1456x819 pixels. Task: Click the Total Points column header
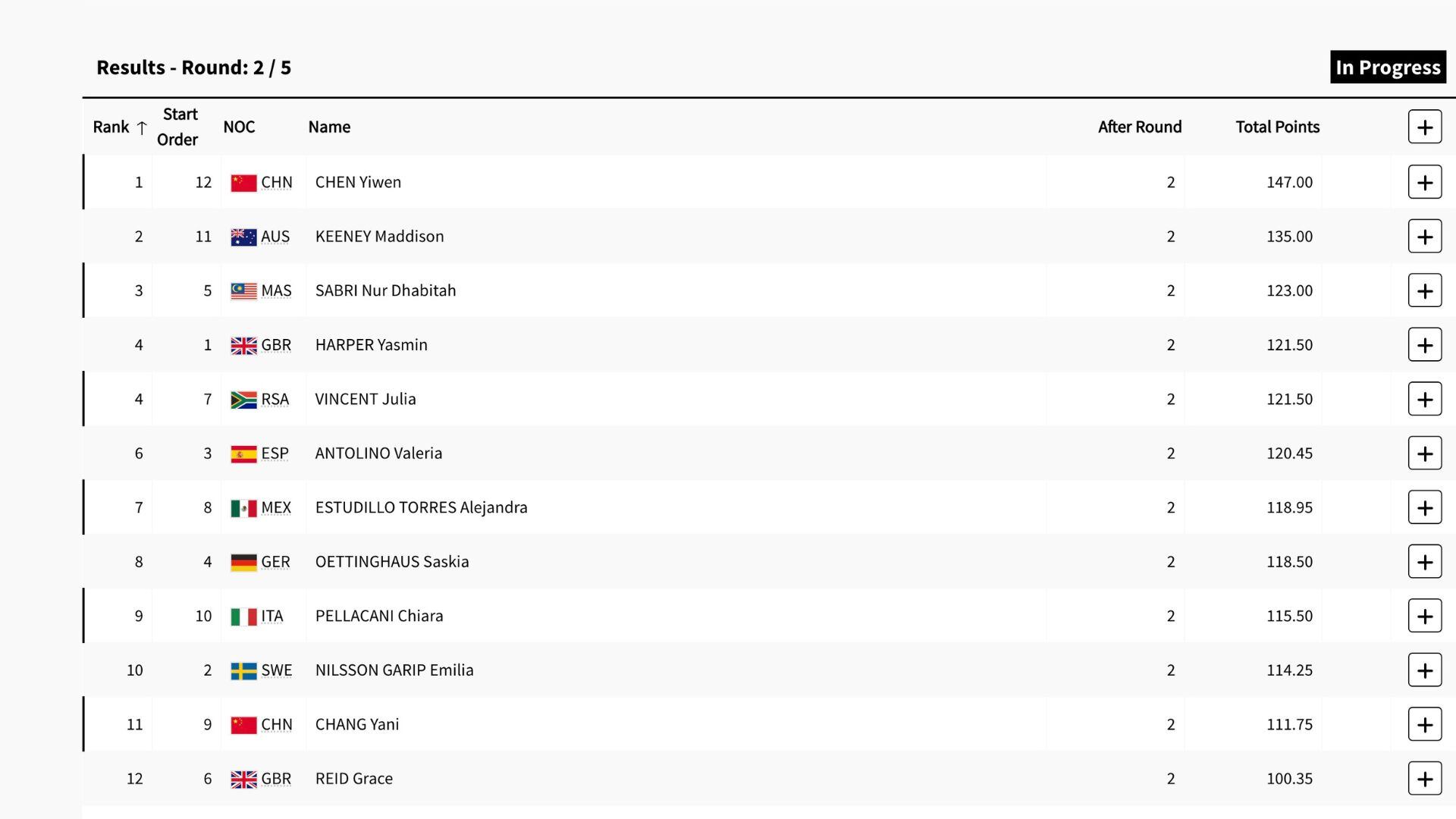[x=1277, y=127]
